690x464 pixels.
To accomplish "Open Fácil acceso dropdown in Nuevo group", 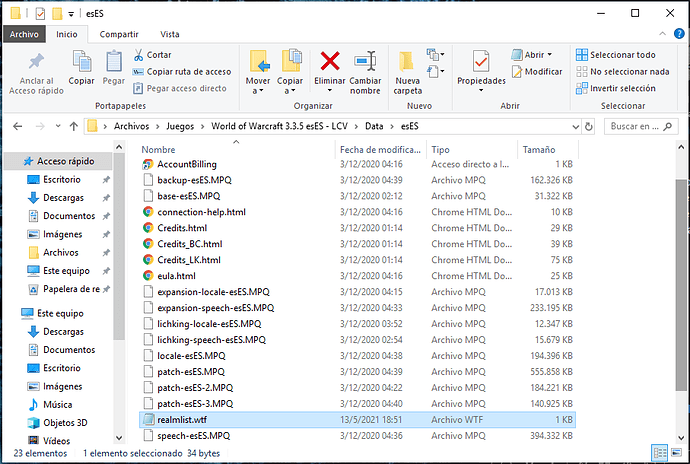I will click(435, 71).
